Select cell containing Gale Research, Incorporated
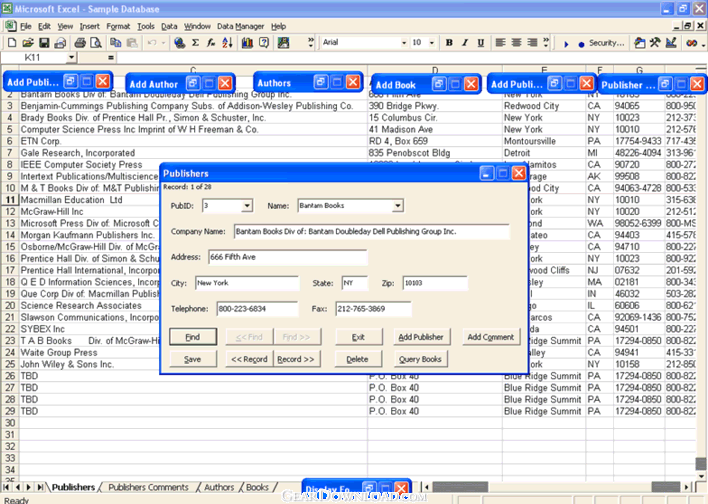Image resolution: width=708 pixels, height=504 pixels. click(193, 153)
